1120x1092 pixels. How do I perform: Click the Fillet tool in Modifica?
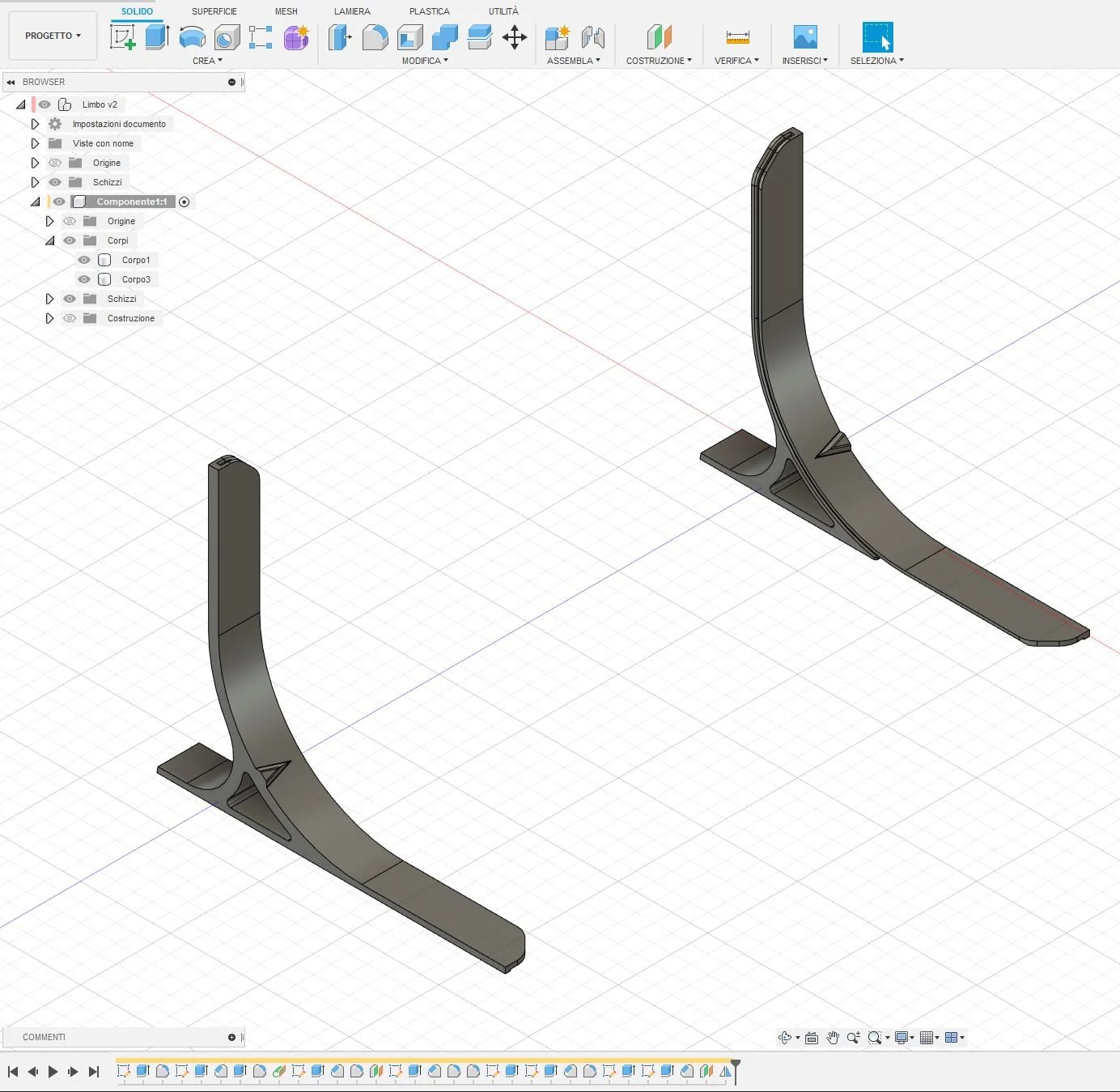coord(375,37)
